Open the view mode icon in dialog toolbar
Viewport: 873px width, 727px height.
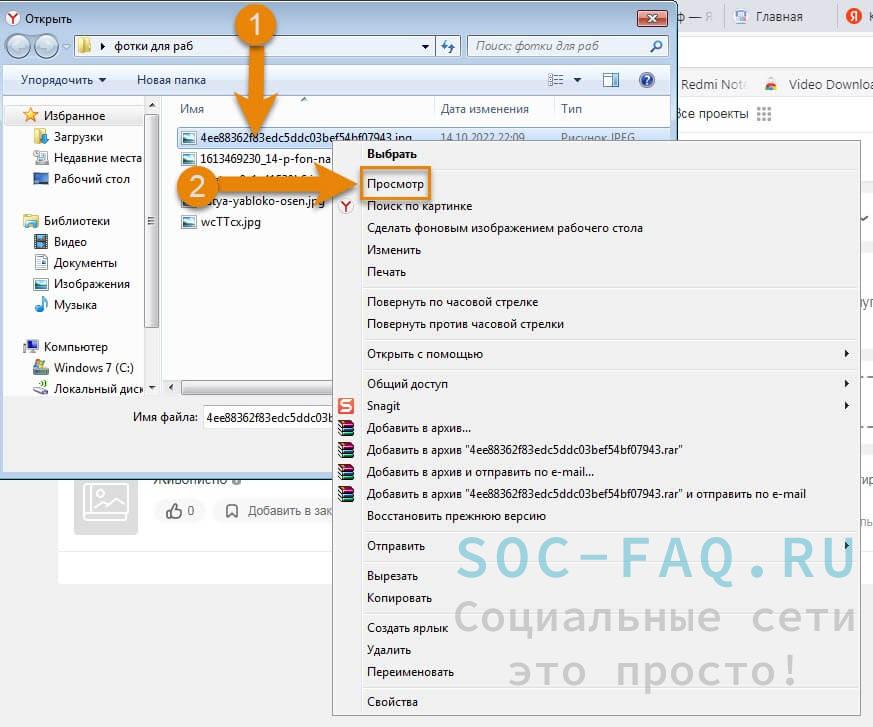click(556, 80)
